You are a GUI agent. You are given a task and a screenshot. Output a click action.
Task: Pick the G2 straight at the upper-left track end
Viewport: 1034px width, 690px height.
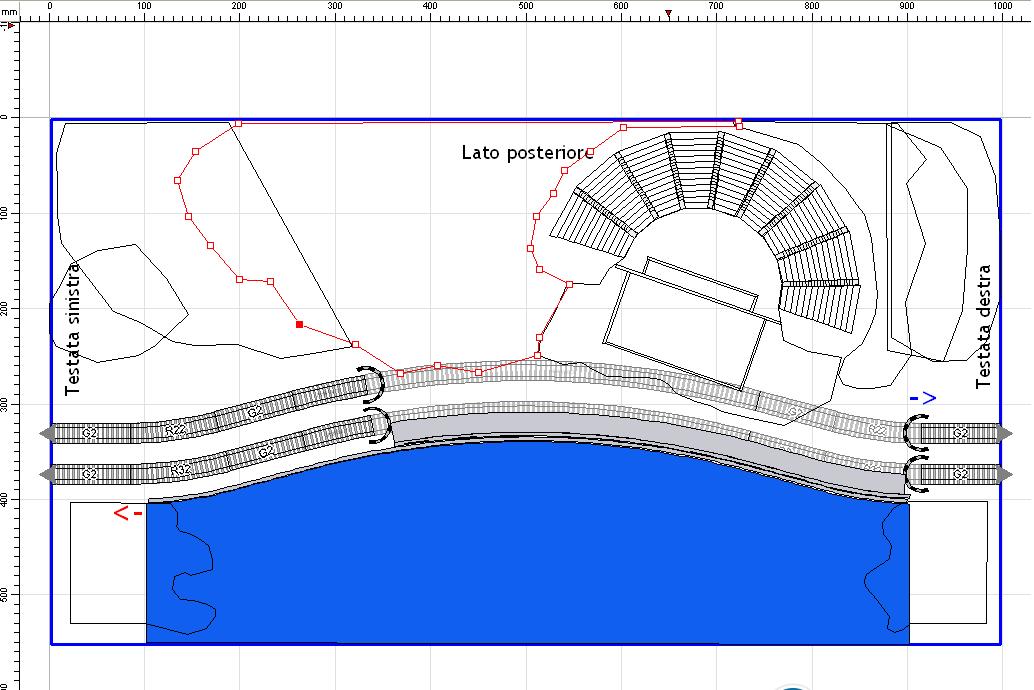90,433
